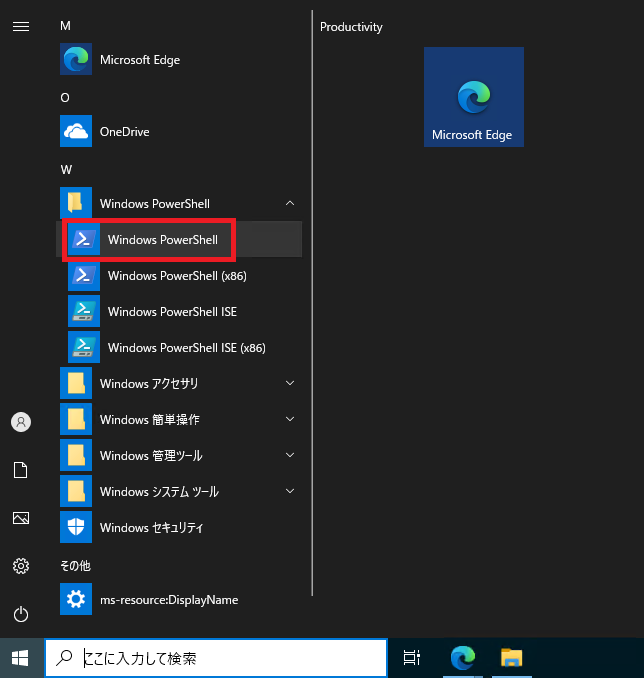Click the Windows 簡単操作 folder name

tap(150, 419)
